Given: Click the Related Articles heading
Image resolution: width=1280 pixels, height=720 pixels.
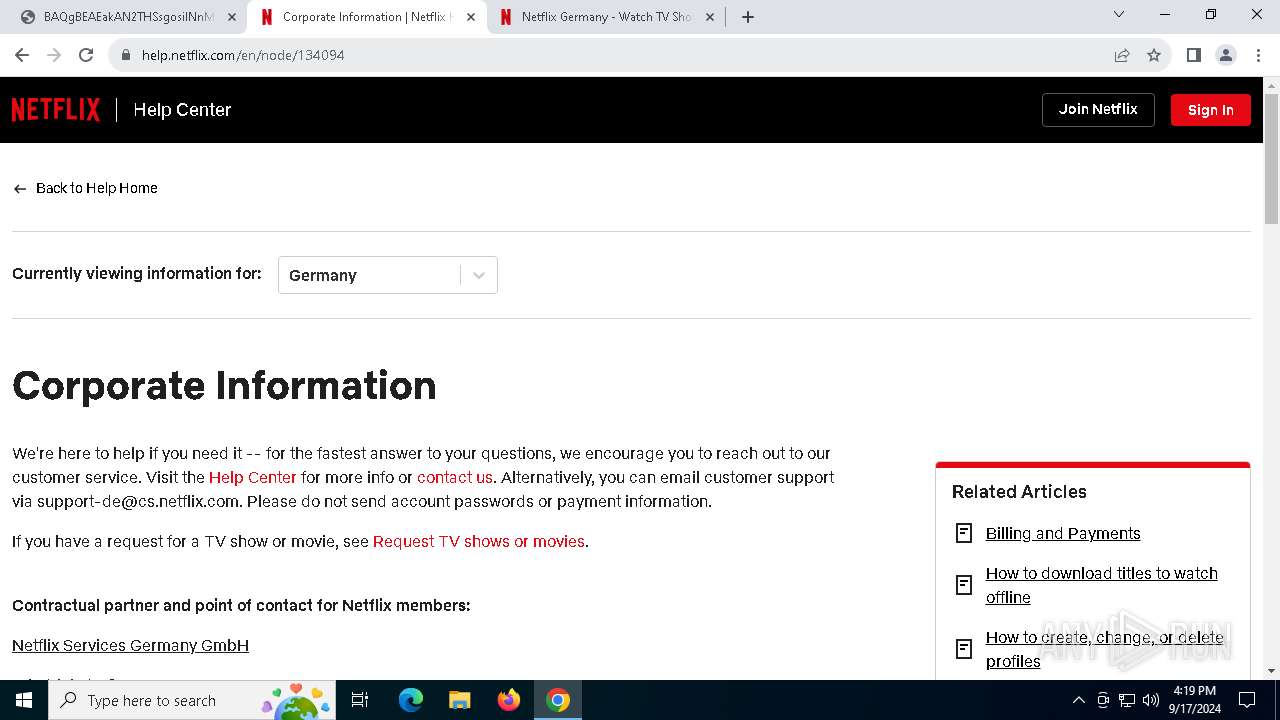Looking at the screenshot, I should coord(1019,491).
